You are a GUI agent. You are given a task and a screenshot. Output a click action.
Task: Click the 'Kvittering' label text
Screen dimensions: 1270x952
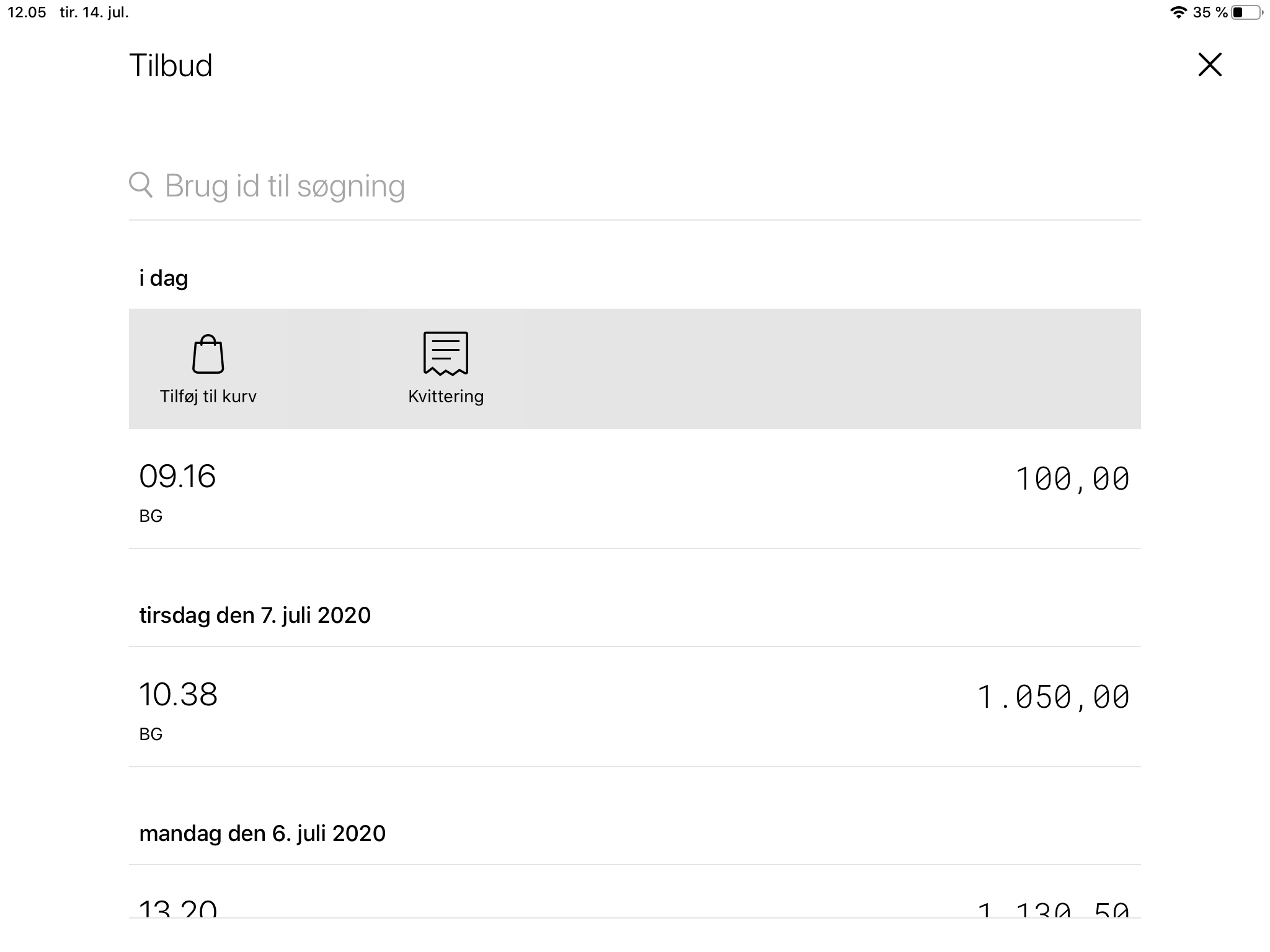pos(445,396)
